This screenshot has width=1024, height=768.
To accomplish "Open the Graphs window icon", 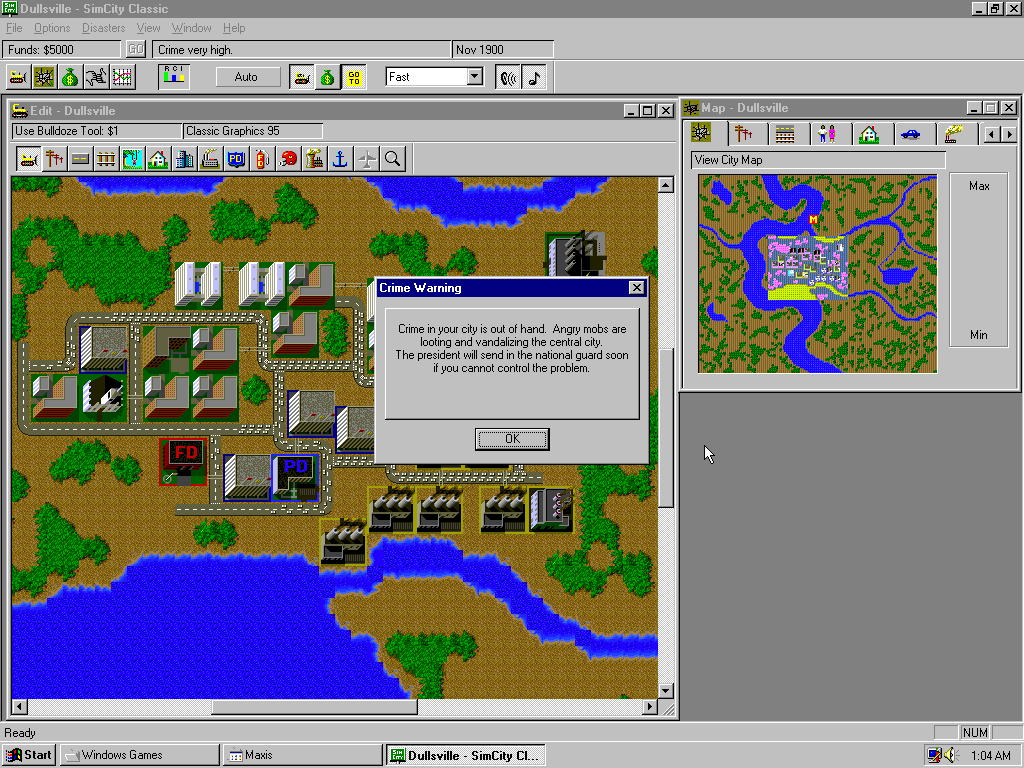I will [122, 78].
